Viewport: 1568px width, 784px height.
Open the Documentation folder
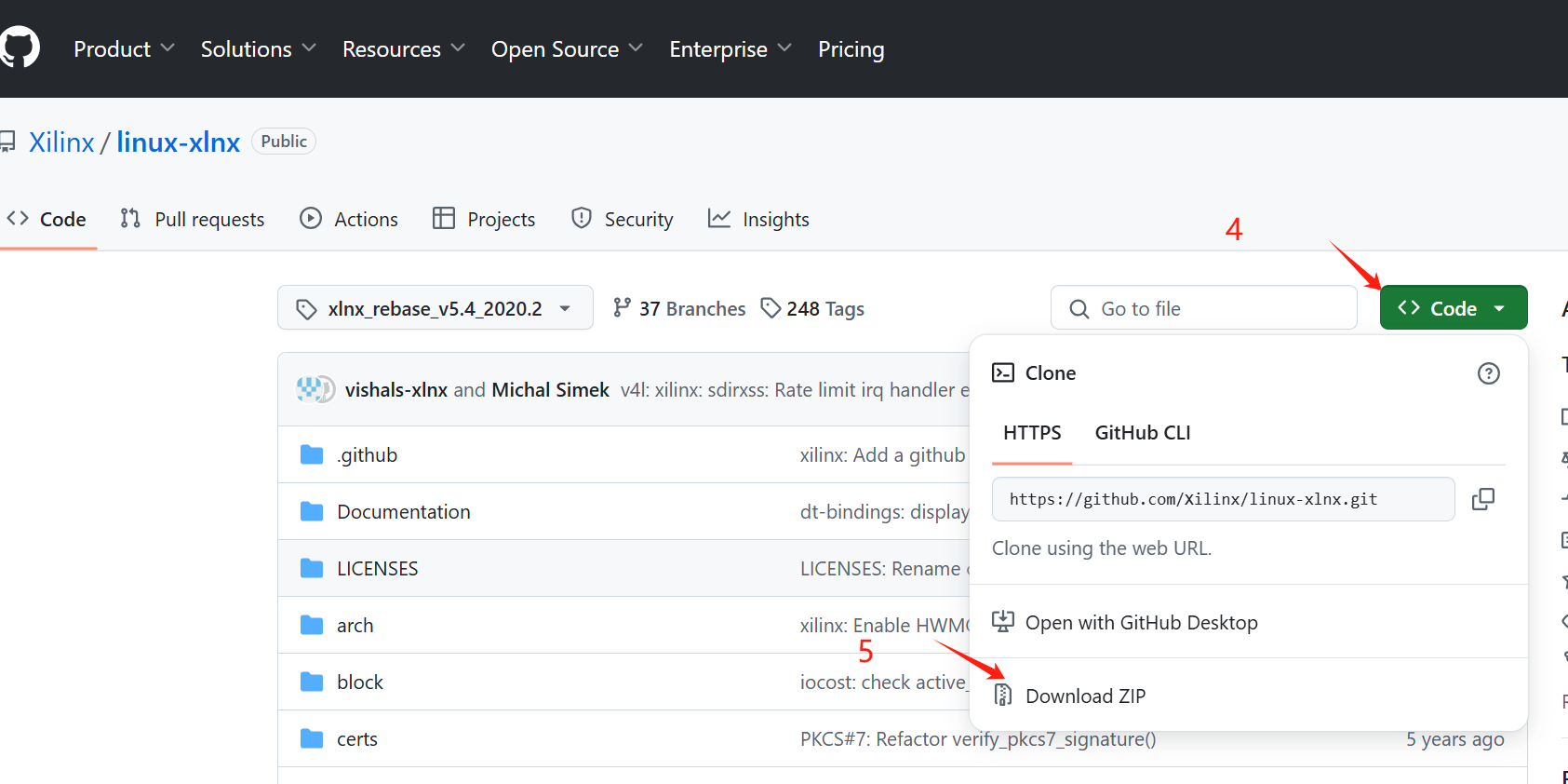(x=404, y=512)
